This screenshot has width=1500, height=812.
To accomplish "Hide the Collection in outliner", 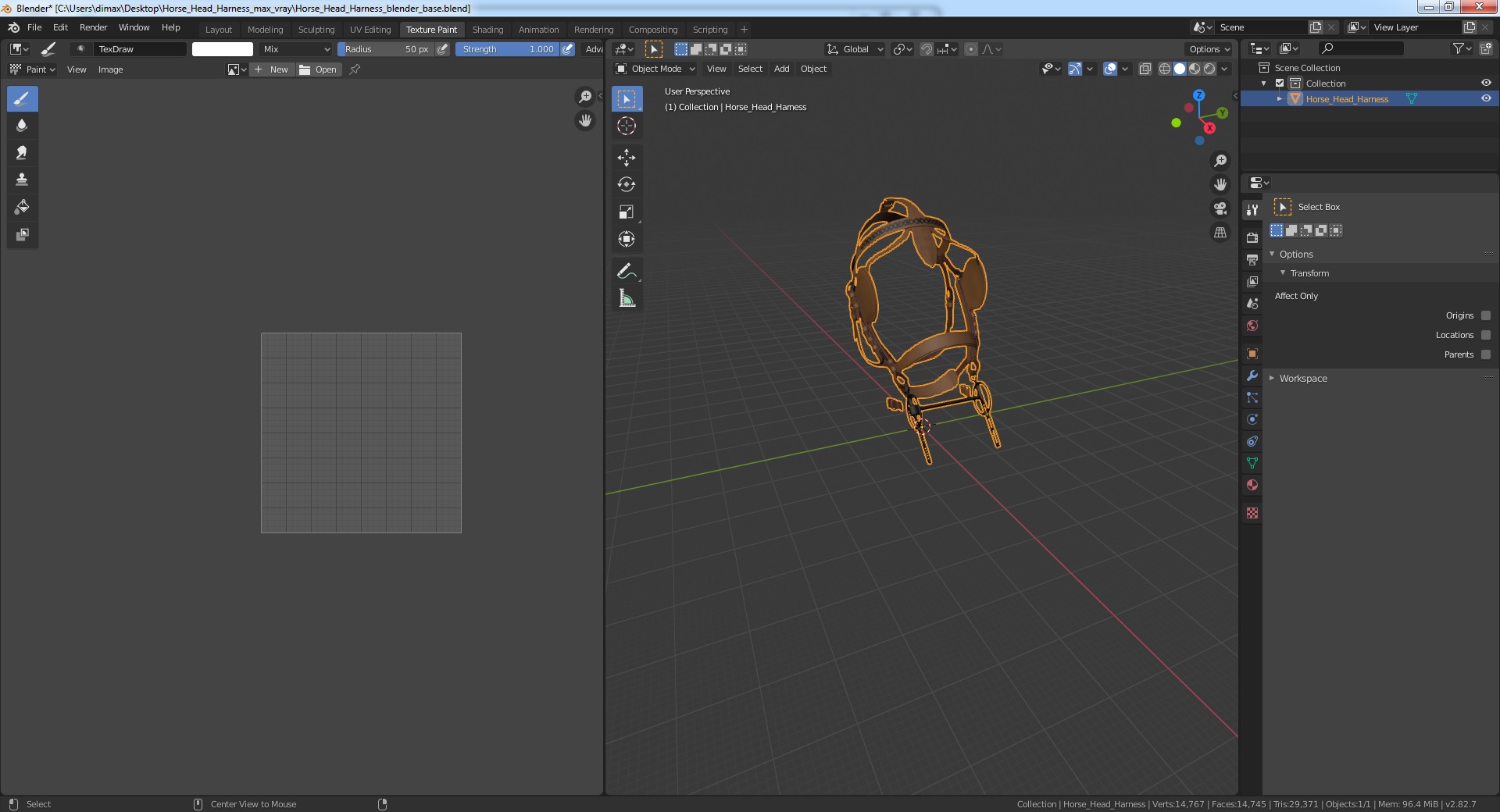I will 1486,83.
